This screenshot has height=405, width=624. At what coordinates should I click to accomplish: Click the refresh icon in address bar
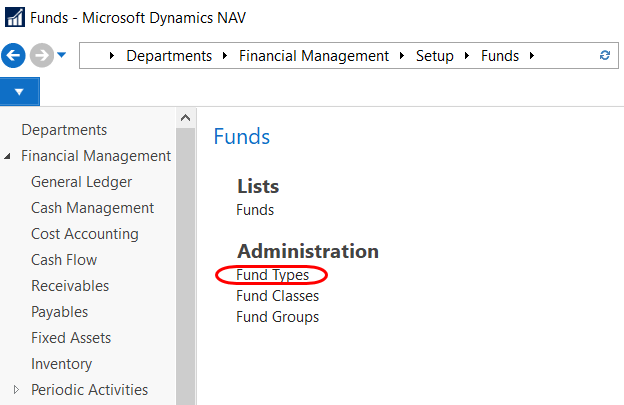604,56
